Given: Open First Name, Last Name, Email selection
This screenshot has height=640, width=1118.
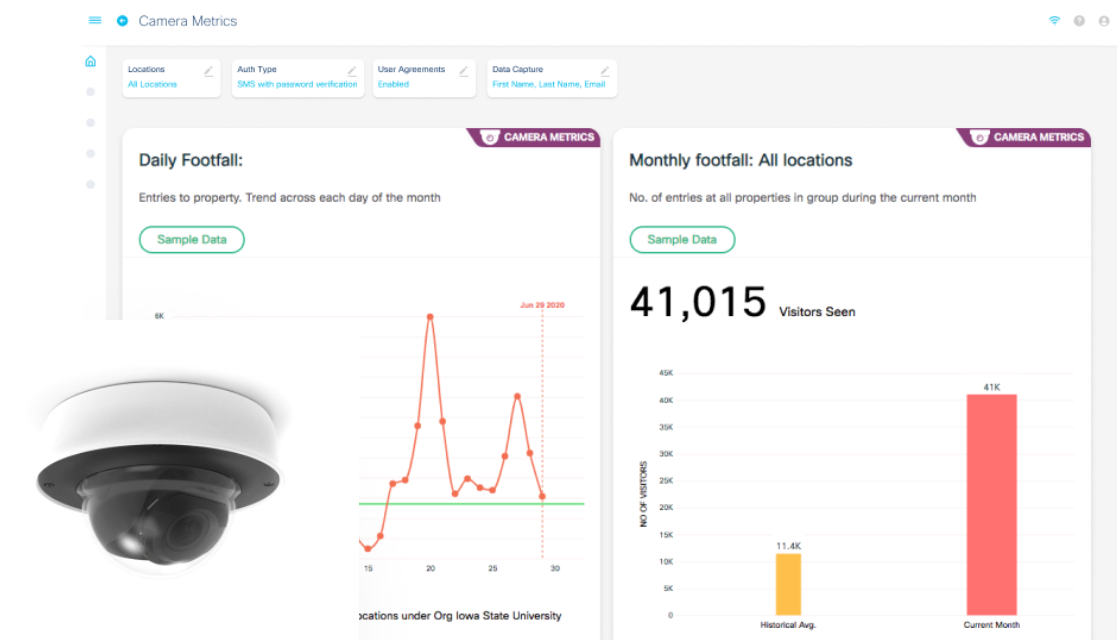Looking at the screenshot, I should pyautogui.click(x=549, y=85).
